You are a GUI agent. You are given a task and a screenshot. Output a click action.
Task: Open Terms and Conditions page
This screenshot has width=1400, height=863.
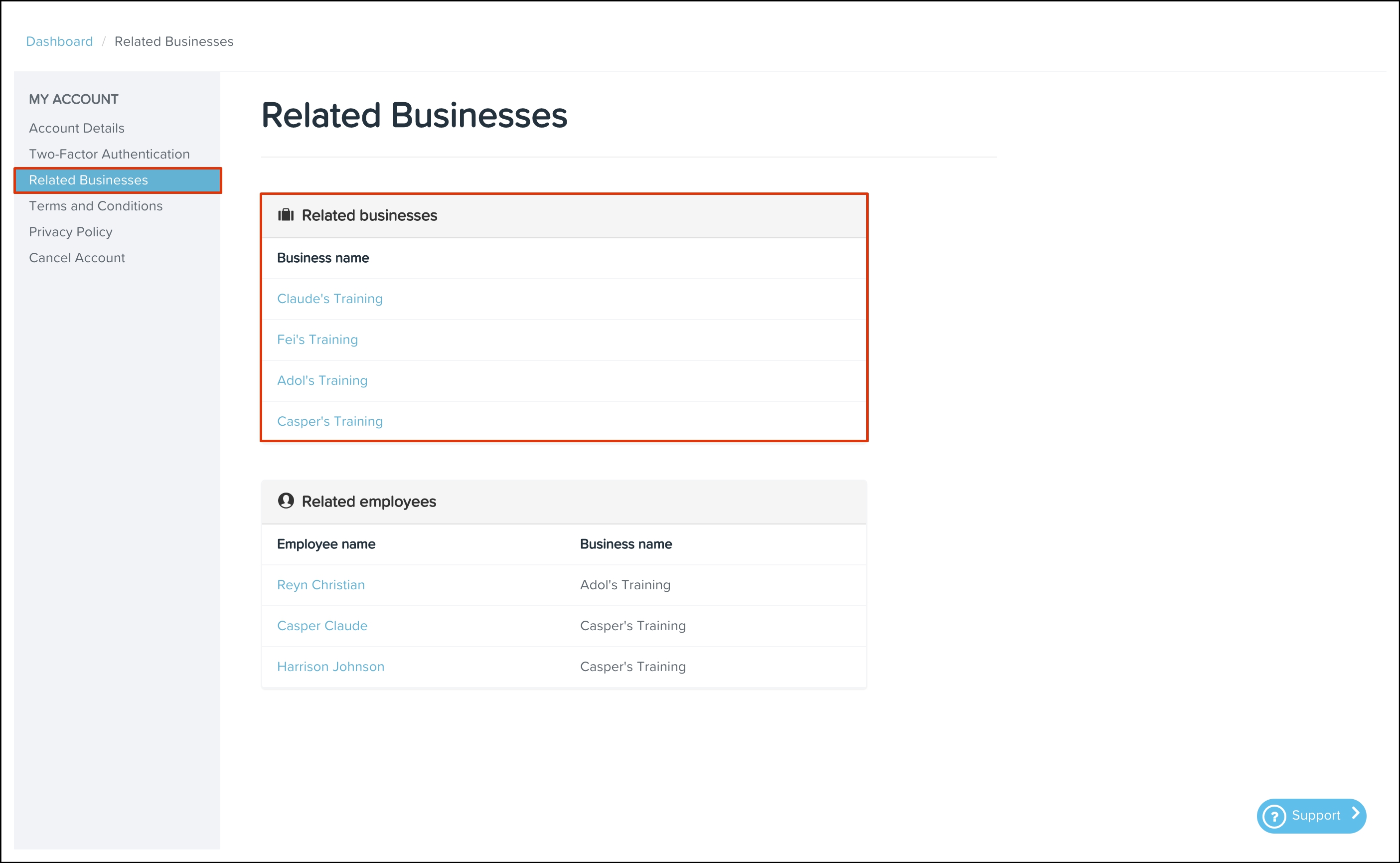pyautogui.click(x=96, y=206)
